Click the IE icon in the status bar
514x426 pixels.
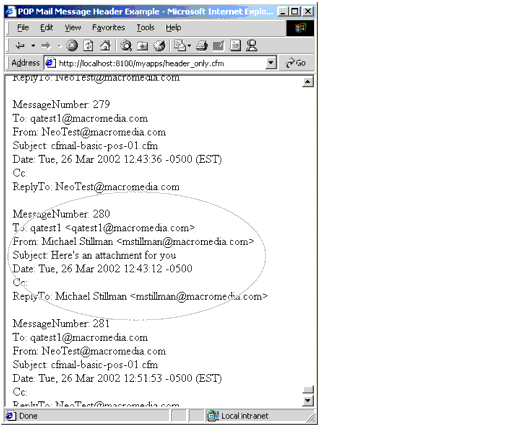tap(11, 416)
